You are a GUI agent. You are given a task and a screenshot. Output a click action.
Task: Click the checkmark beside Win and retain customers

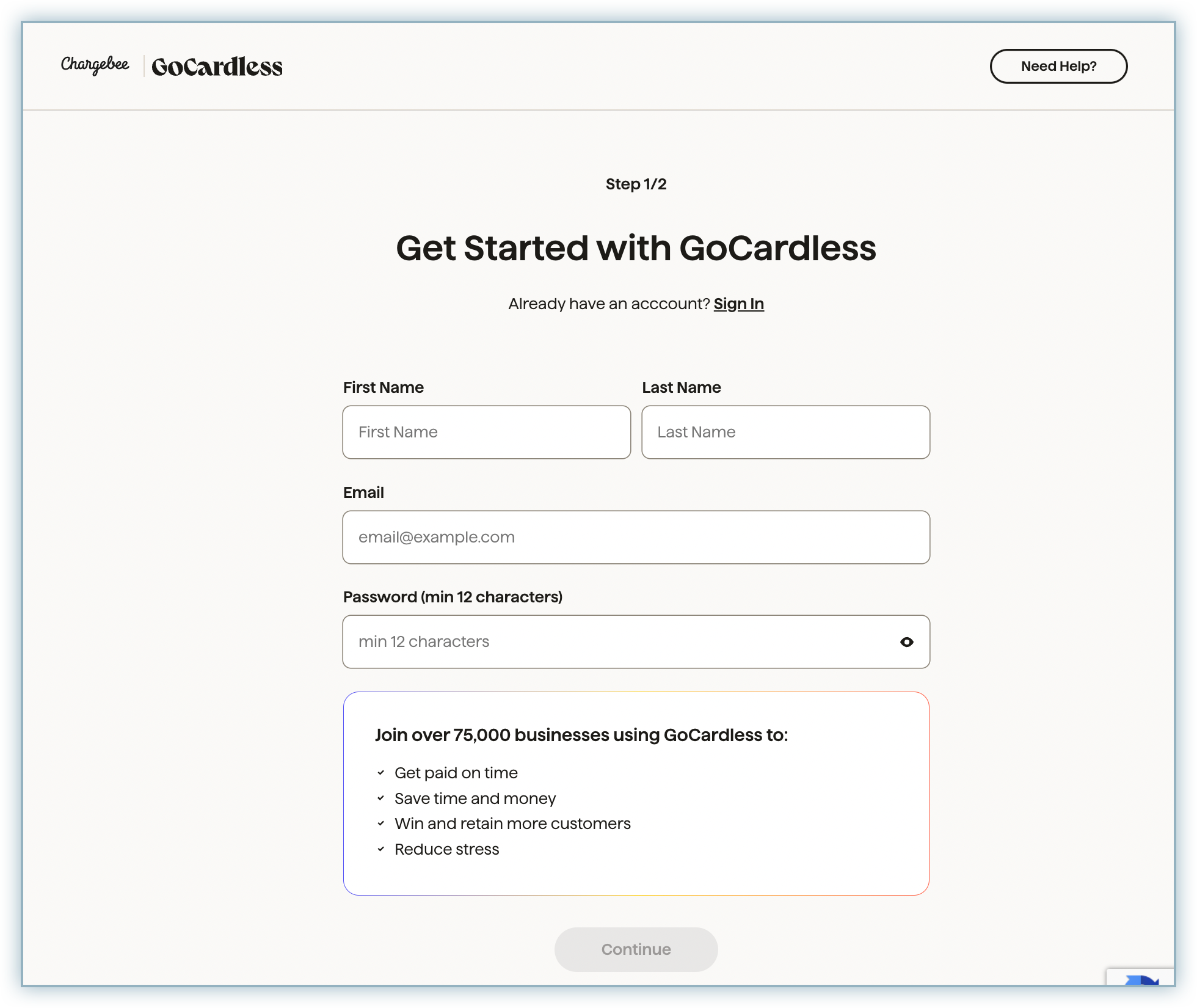click(x=380, y=824)
